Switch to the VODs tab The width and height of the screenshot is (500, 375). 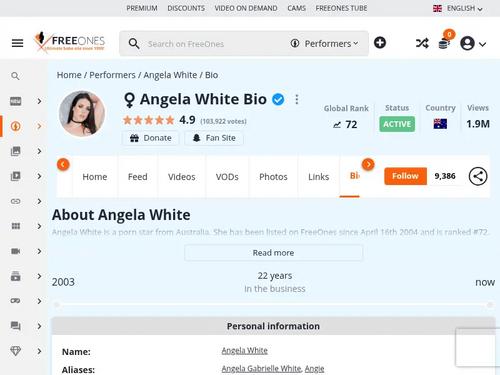(227, 177)
